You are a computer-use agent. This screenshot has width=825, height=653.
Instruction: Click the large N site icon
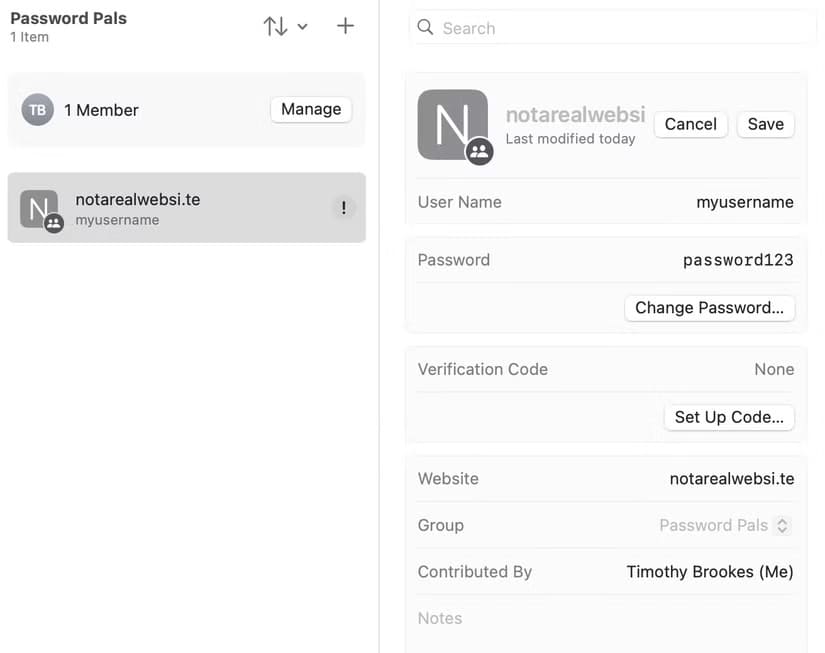click(x=452, y=125)
